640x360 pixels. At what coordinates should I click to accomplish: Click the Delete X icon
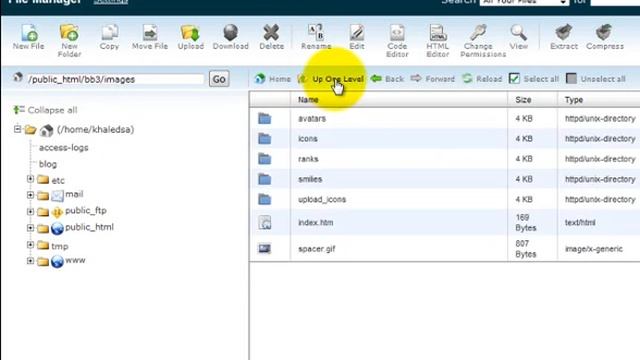tap(271, 33)
